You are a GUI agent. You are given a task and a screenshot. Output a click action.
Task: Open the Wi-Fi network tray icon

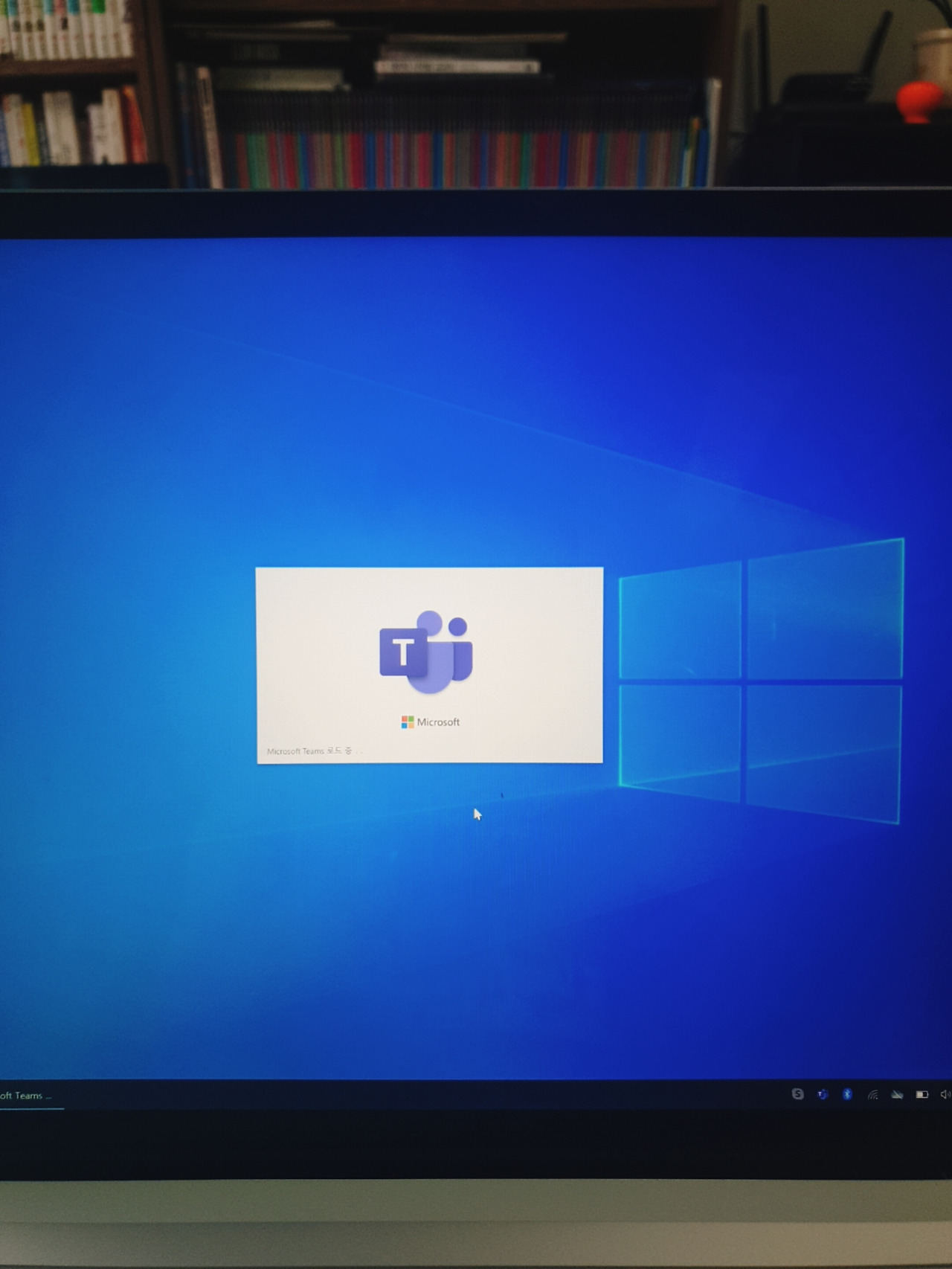tap(872, 1095)
